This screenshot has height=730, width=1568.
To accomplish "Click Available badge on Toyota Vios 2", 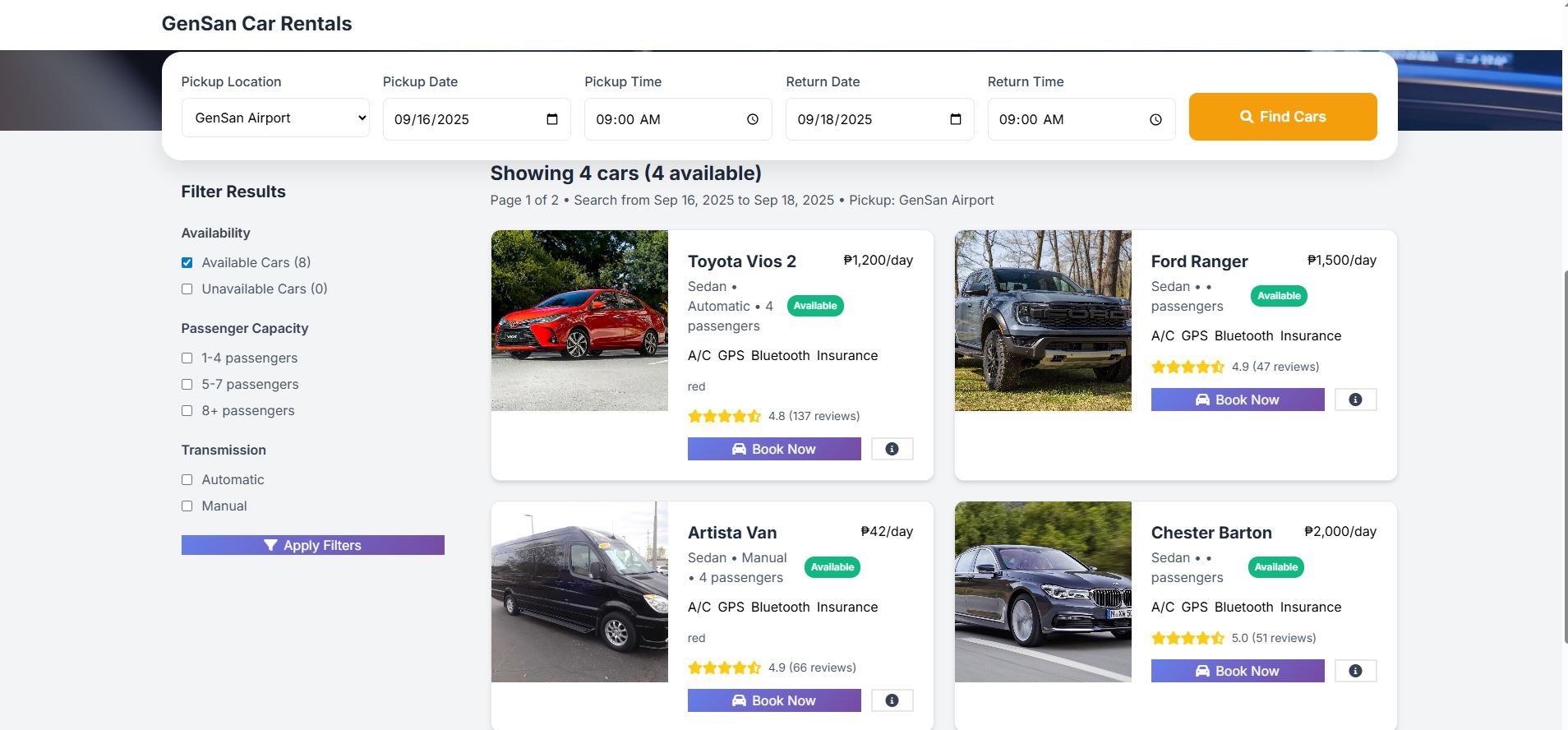I will coord(815,306).
